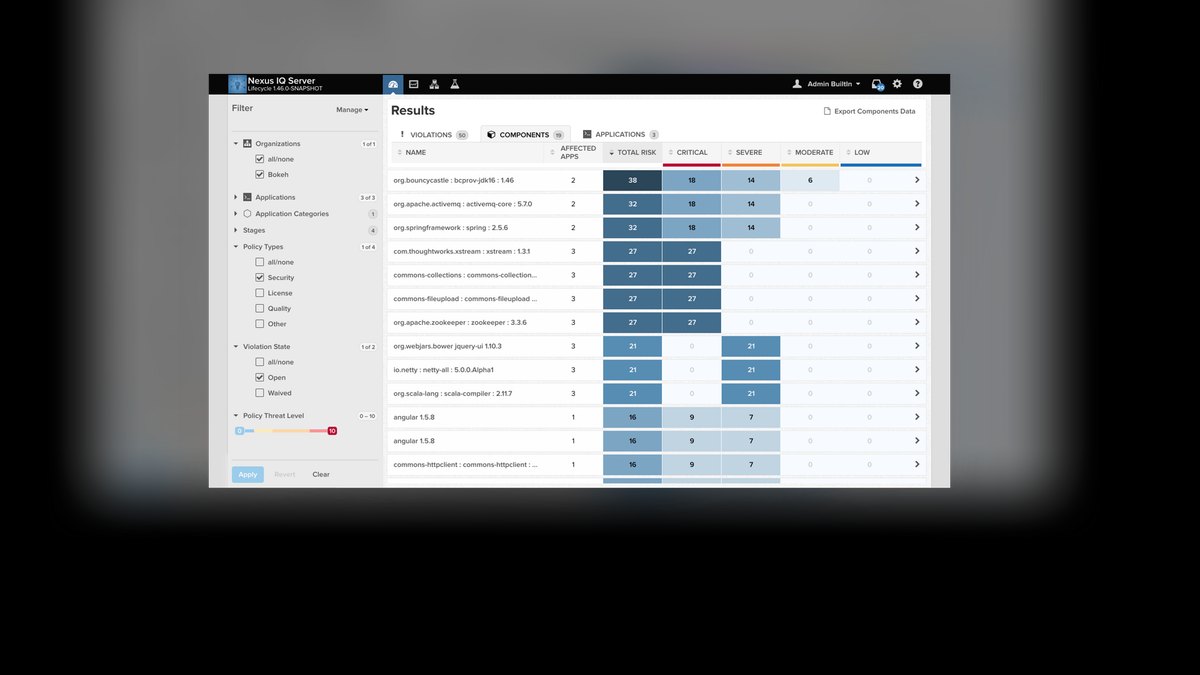Expand the Application Categories filter section

236,213
